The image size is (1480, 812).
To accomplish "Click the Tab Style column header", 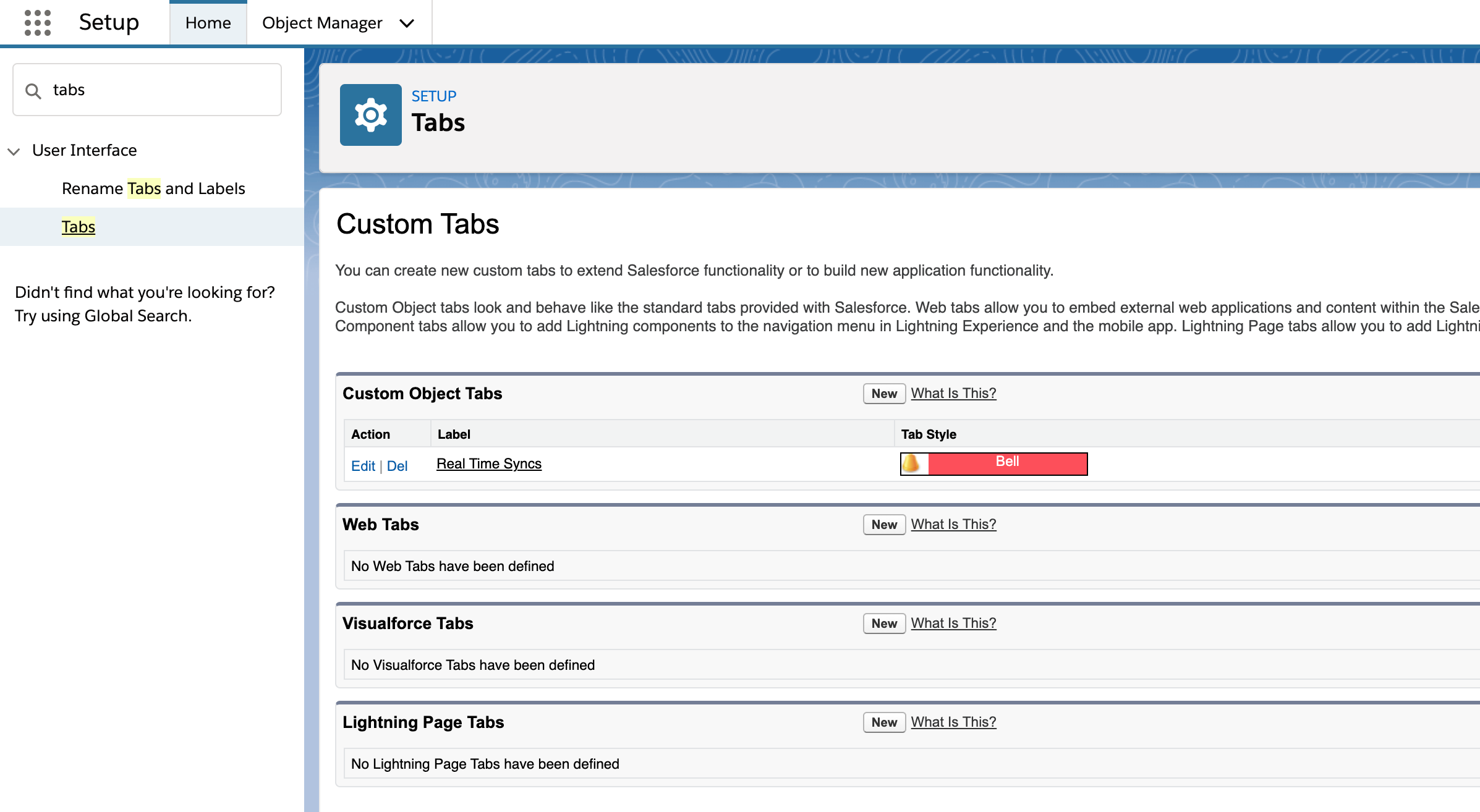I will [929, 434].
